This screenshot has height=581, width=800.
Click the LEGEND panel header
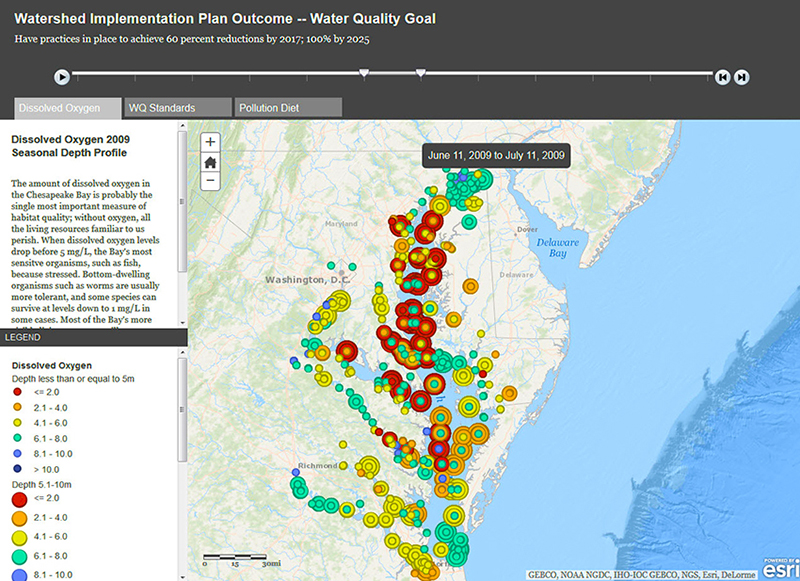point(94,337)
